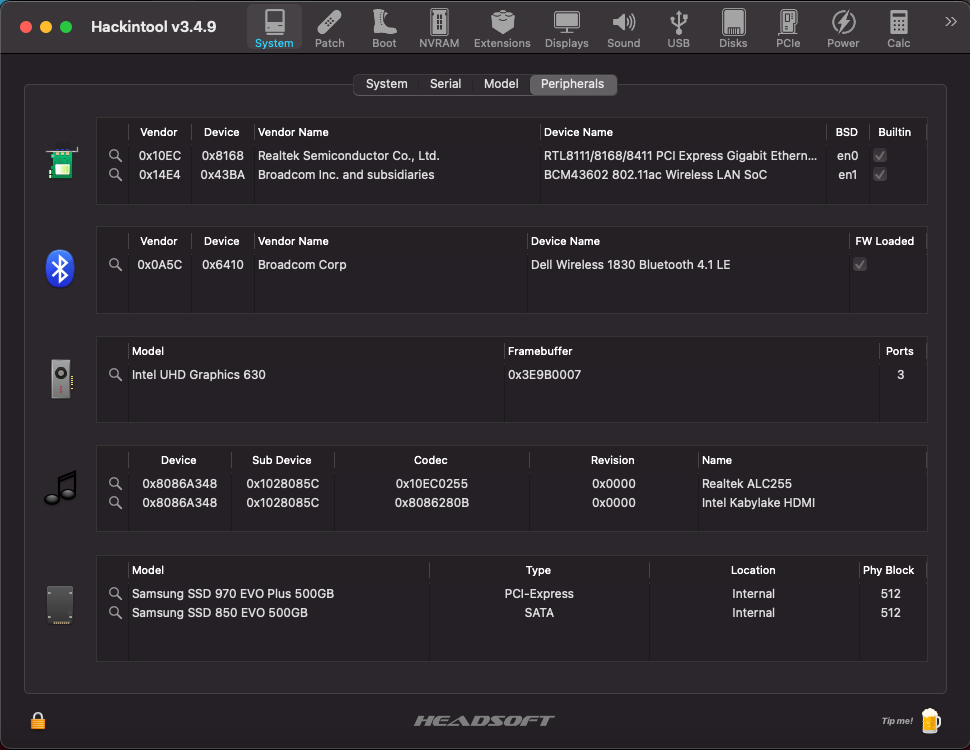The width and height of the screenshot is (970, 750).
Task: Select the BCM43602 802.11ac Wireless LAN SoC
Action: [655, 175]
